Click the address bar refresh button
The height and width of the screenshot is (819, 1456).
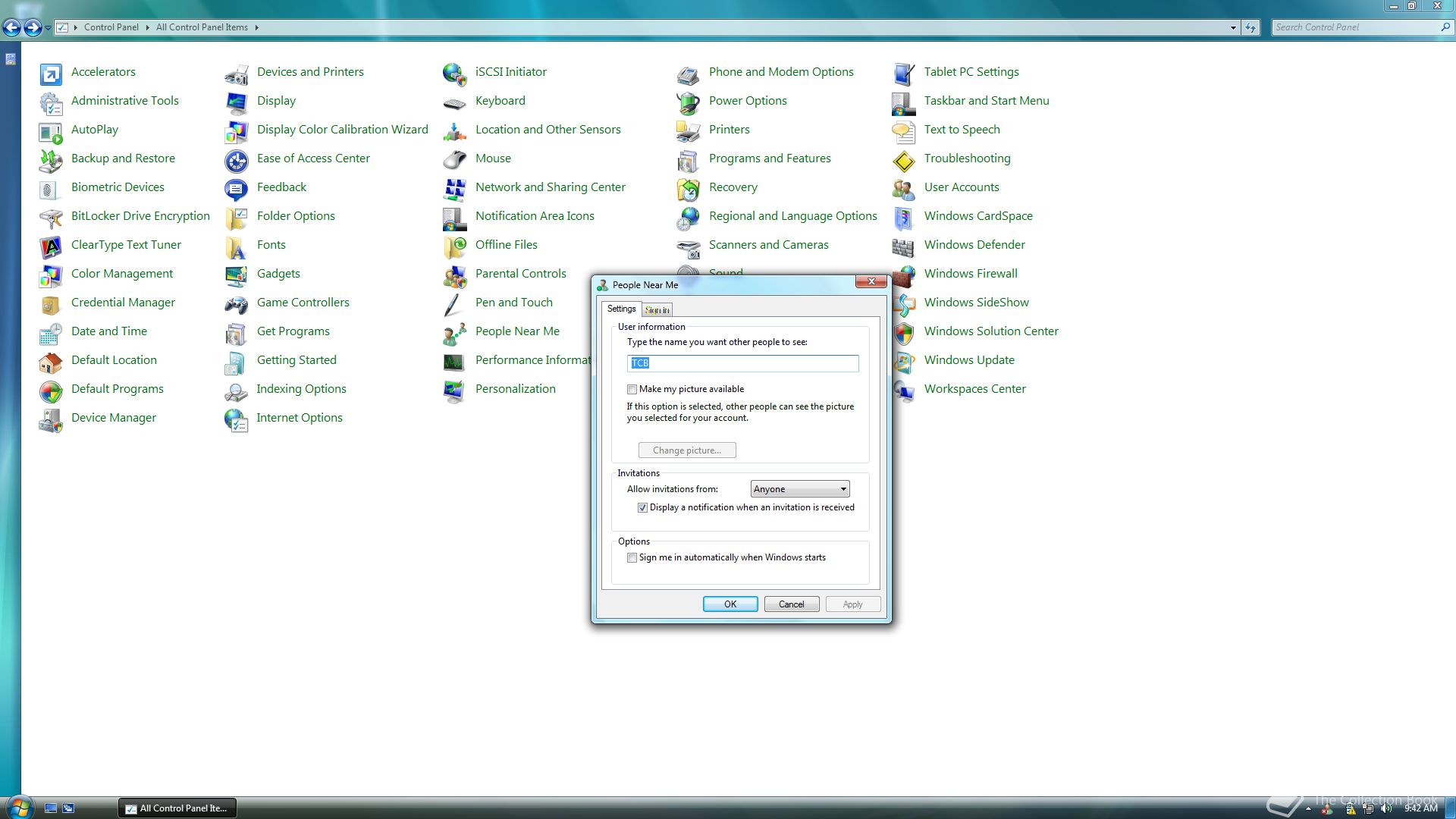[1250, 27]
